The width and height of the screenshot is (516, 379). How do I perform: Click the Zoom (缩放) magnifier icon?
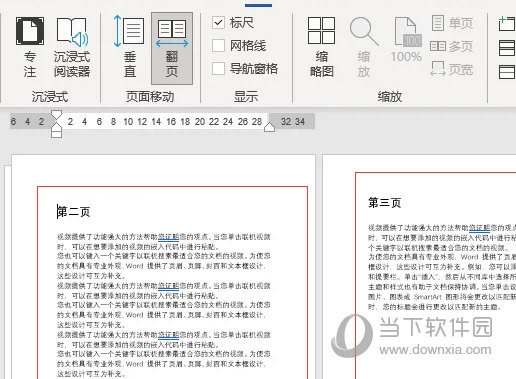364,32
